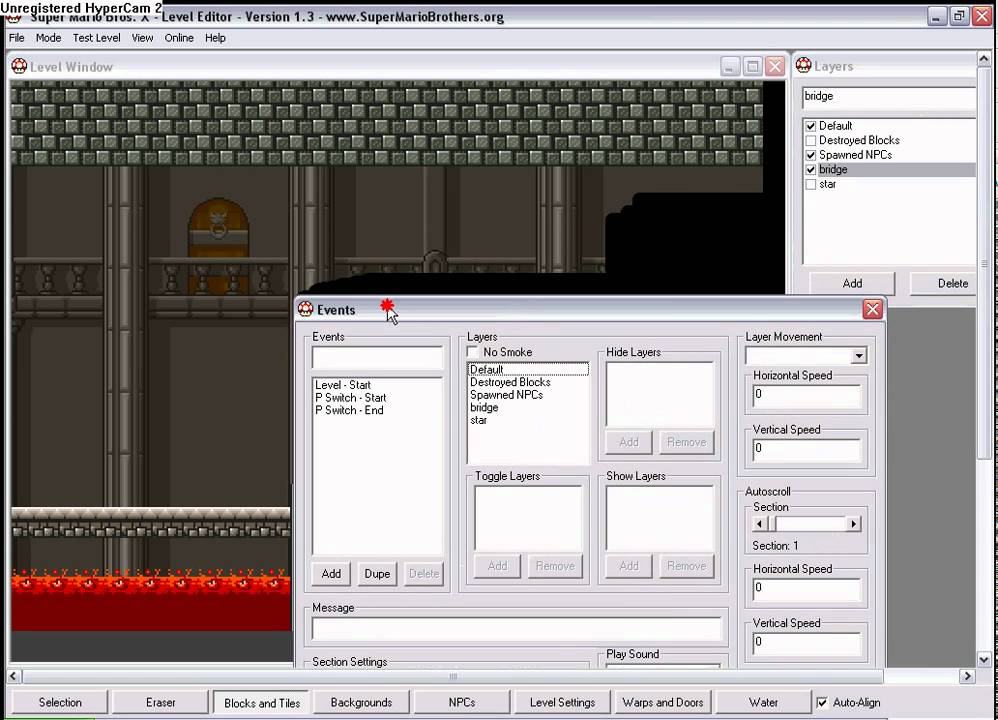
Task: Select bridge in Events layers list
Action: tap(484, 407)
